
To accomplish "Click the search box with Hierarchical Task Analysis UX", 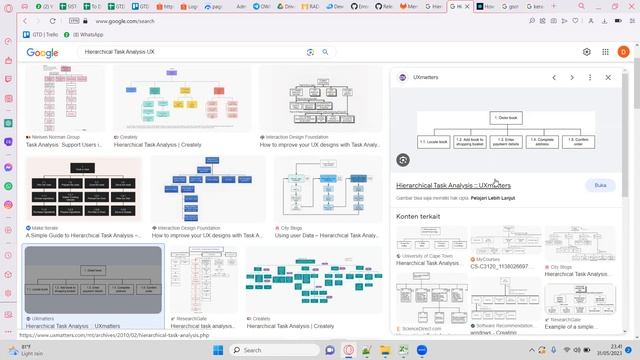I will [192, 52].
